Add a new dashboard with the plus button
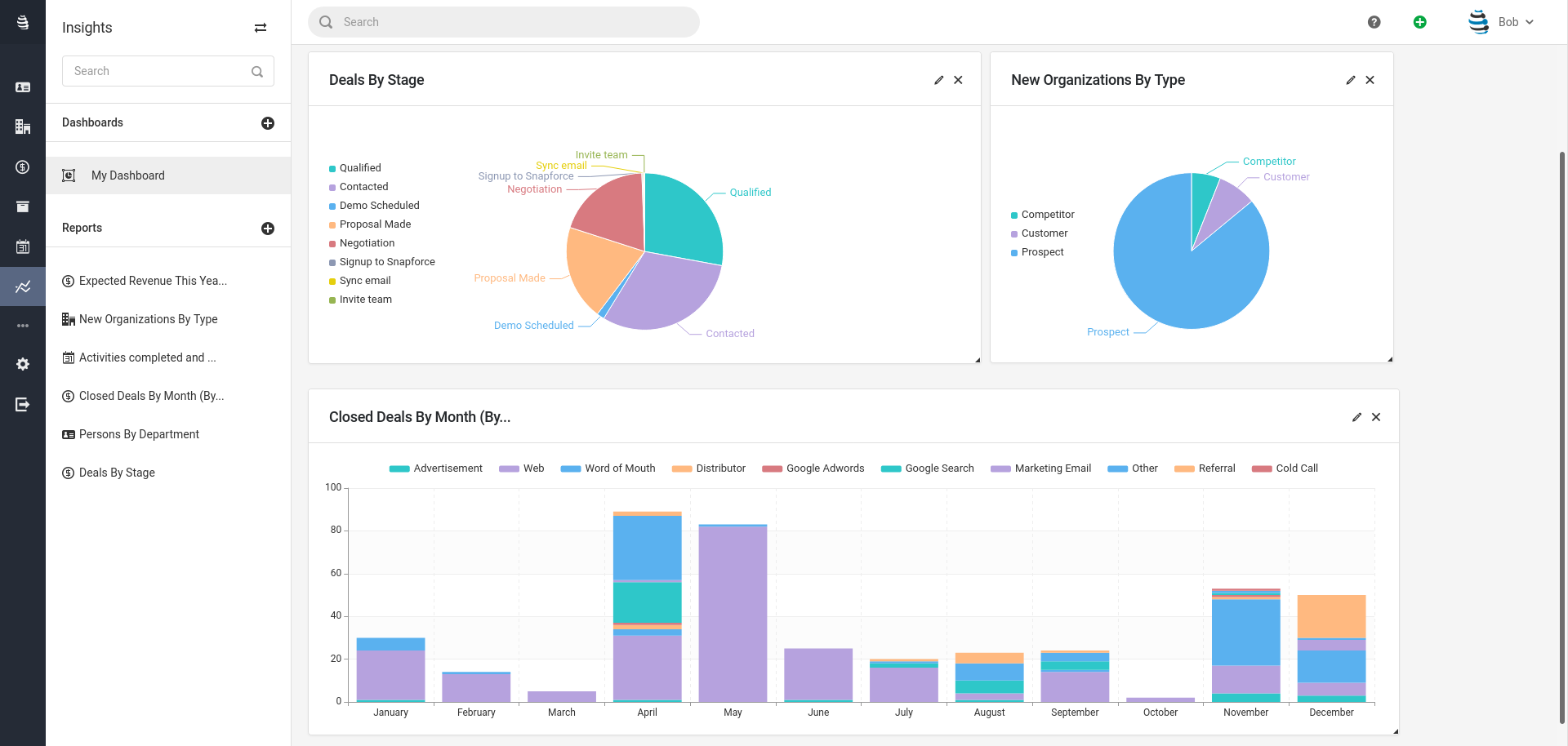Image resolution: width=1568 pixels, height=746 pixels. [x=268, y=122]
